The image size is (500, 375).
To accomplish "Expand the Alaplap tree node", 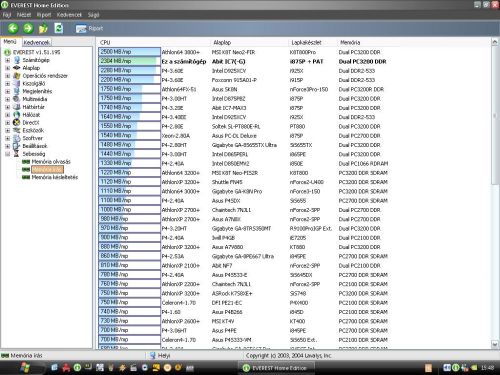I will point(7,68).
